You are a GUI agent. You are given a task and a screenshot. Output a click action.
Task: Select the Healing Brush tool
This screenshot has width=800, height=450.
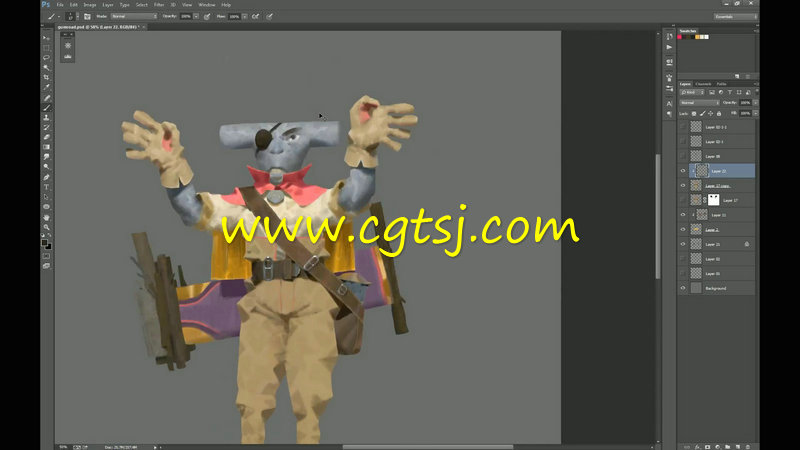coord(46,97)
